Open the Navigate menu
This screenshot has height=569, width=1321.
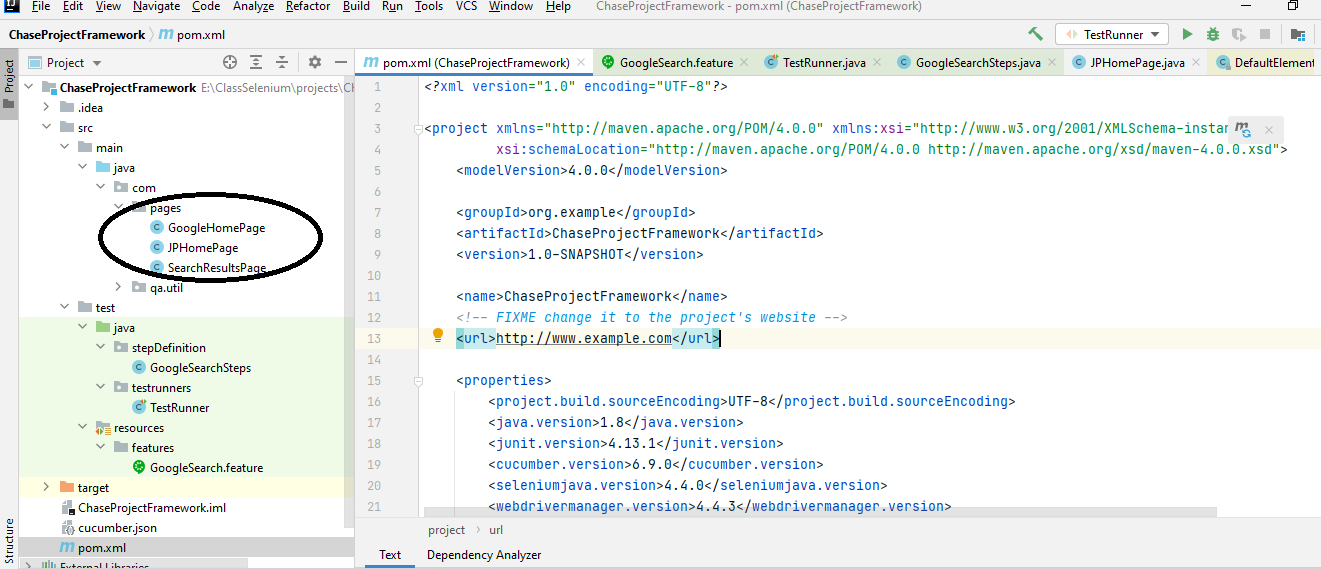[156, 6]
